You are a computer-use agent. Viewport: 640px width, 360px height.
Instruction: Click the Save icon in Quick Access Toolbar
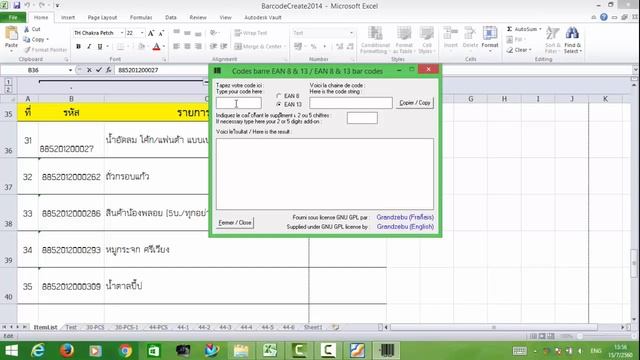17,5
